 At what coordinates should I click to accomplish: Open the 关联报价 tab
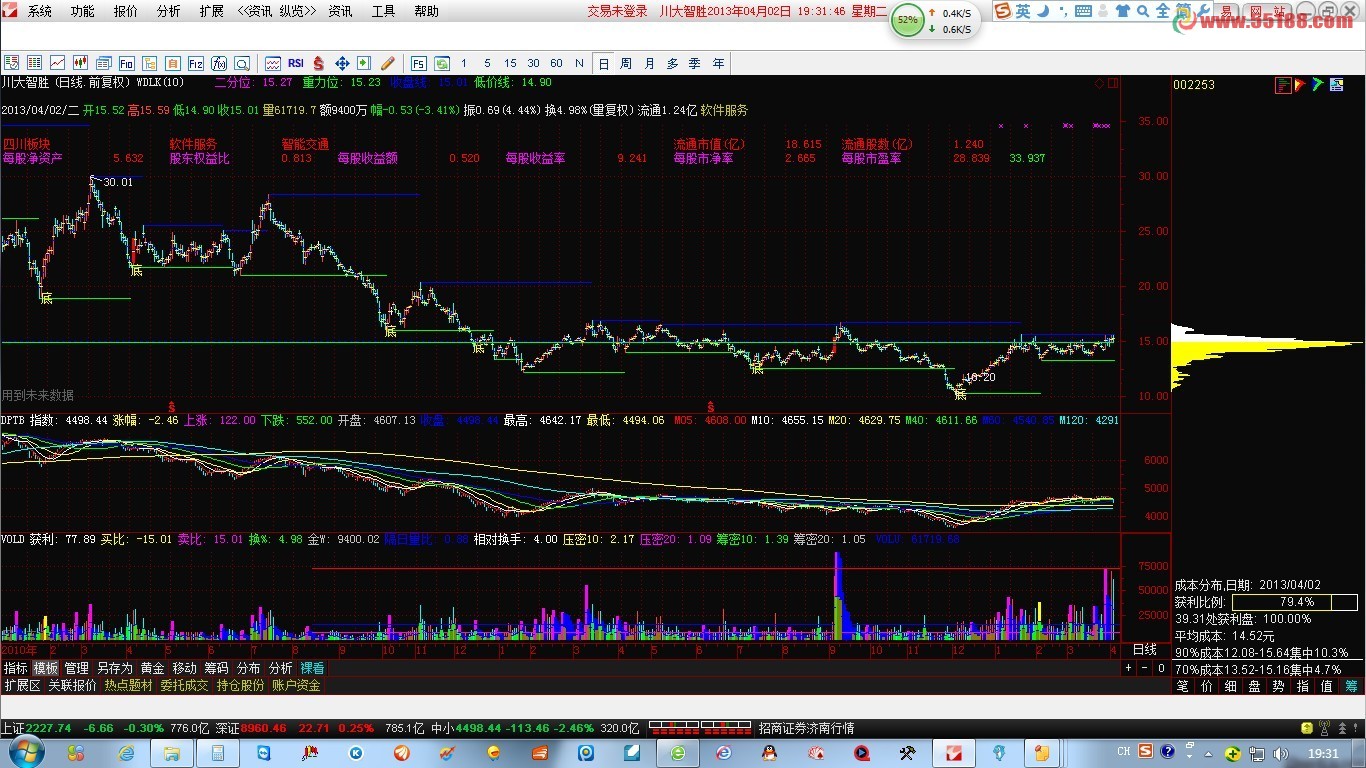pos(72,686)
